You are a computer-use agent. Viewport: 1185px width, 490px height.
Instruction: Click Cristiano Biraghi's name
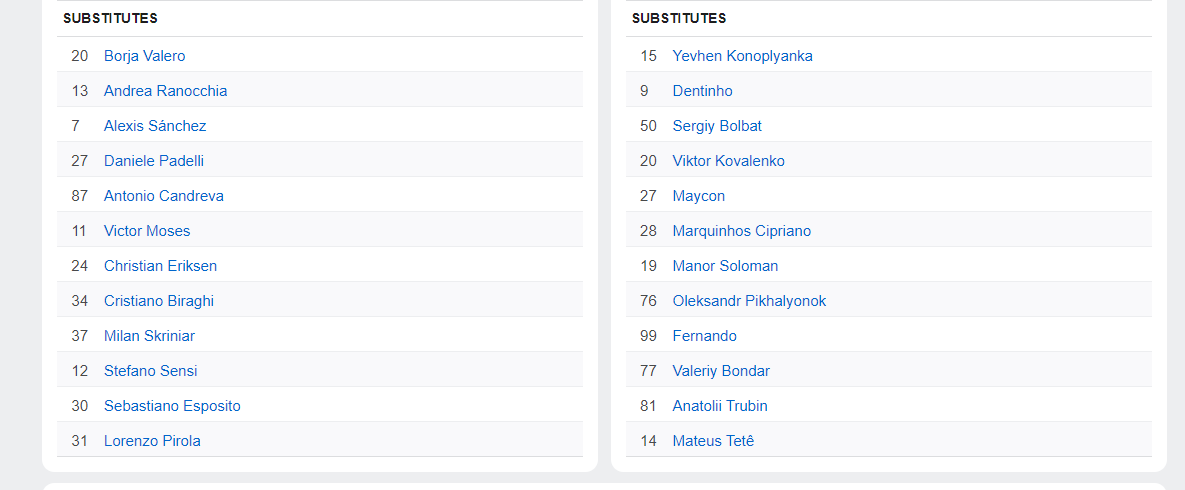(158, 301)
